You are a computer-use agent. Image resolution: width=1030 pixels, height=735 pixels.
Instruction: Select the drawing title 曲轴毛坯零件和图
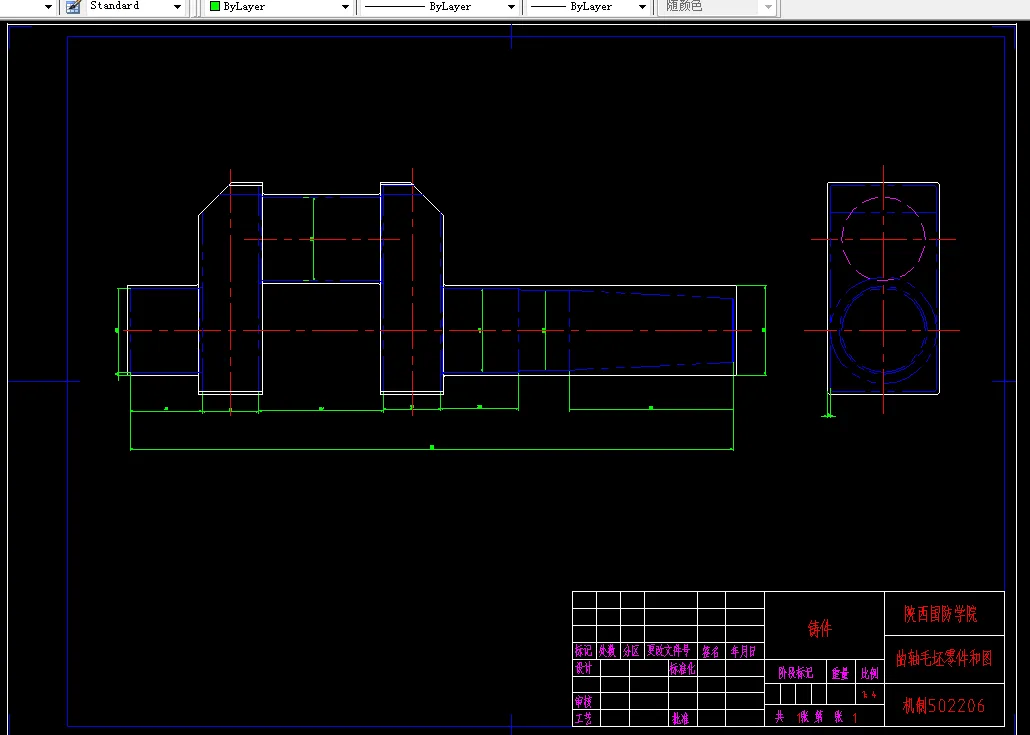point(944,658)
